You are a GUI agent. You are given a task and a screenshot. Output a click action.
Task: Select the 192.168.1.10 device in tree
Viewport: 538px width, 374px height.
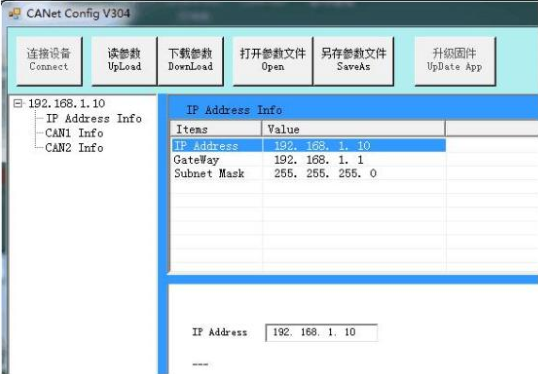click(x=67, y=103)
